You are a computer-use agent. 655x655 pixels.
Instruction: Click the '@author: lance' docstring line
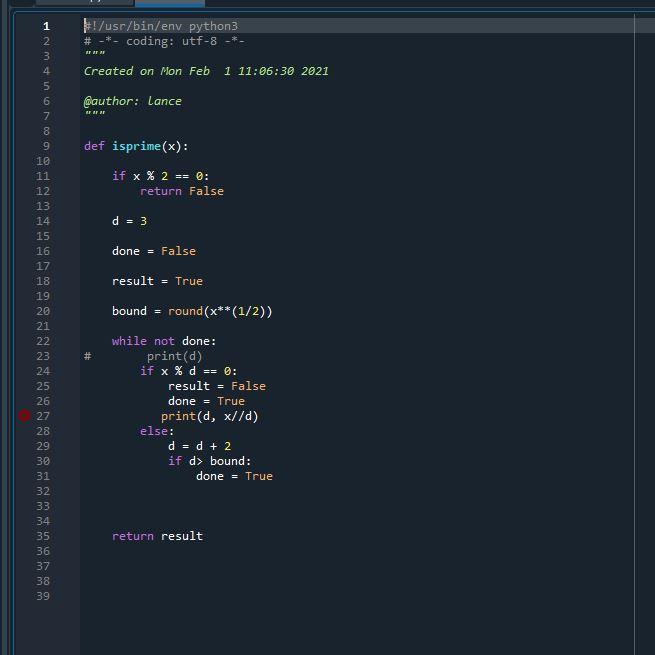132,101
